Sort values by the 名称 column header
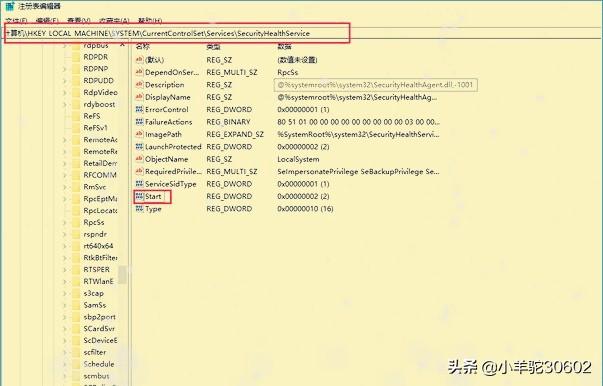 tap(143, 47)
